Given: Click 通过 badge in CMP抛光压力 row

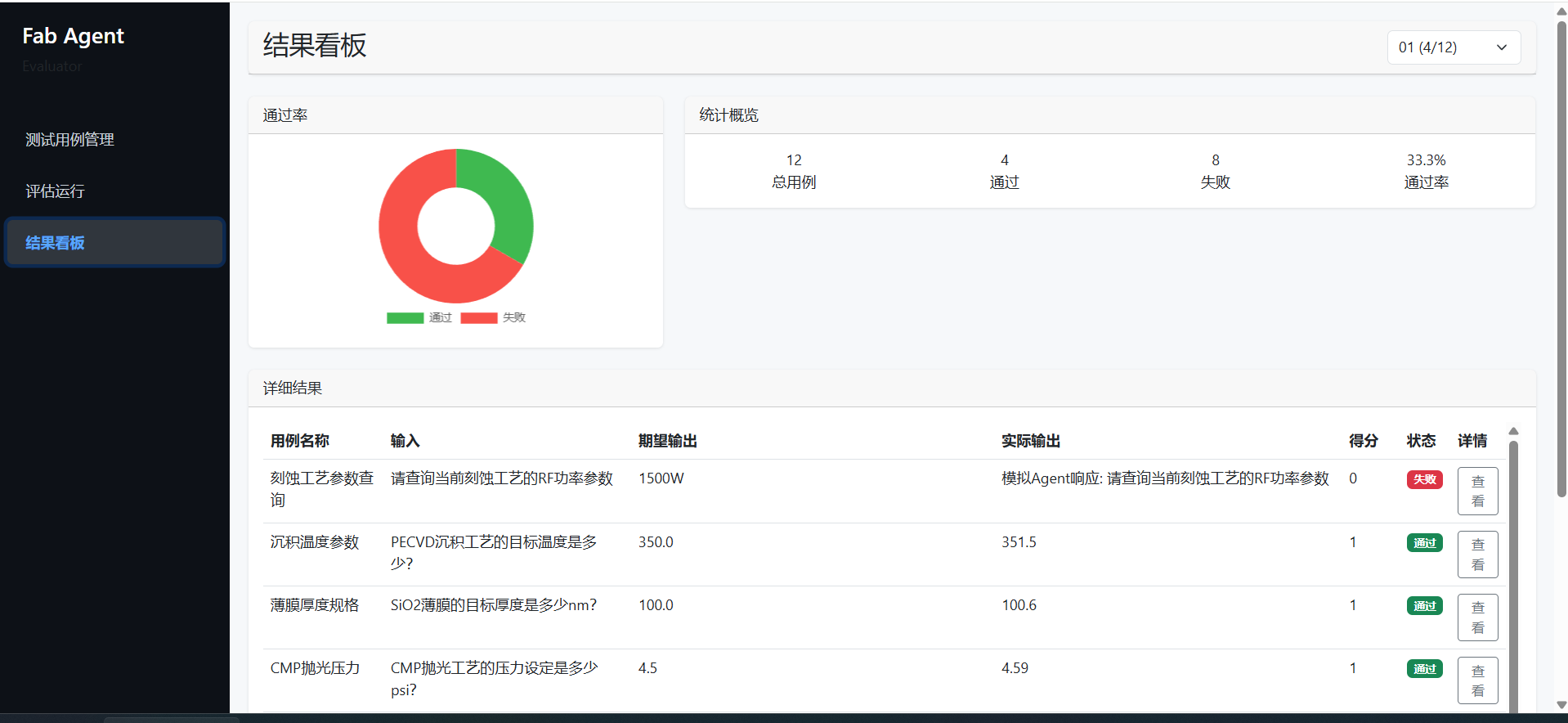Looking at the screenshot, I should coord(1424,669).
